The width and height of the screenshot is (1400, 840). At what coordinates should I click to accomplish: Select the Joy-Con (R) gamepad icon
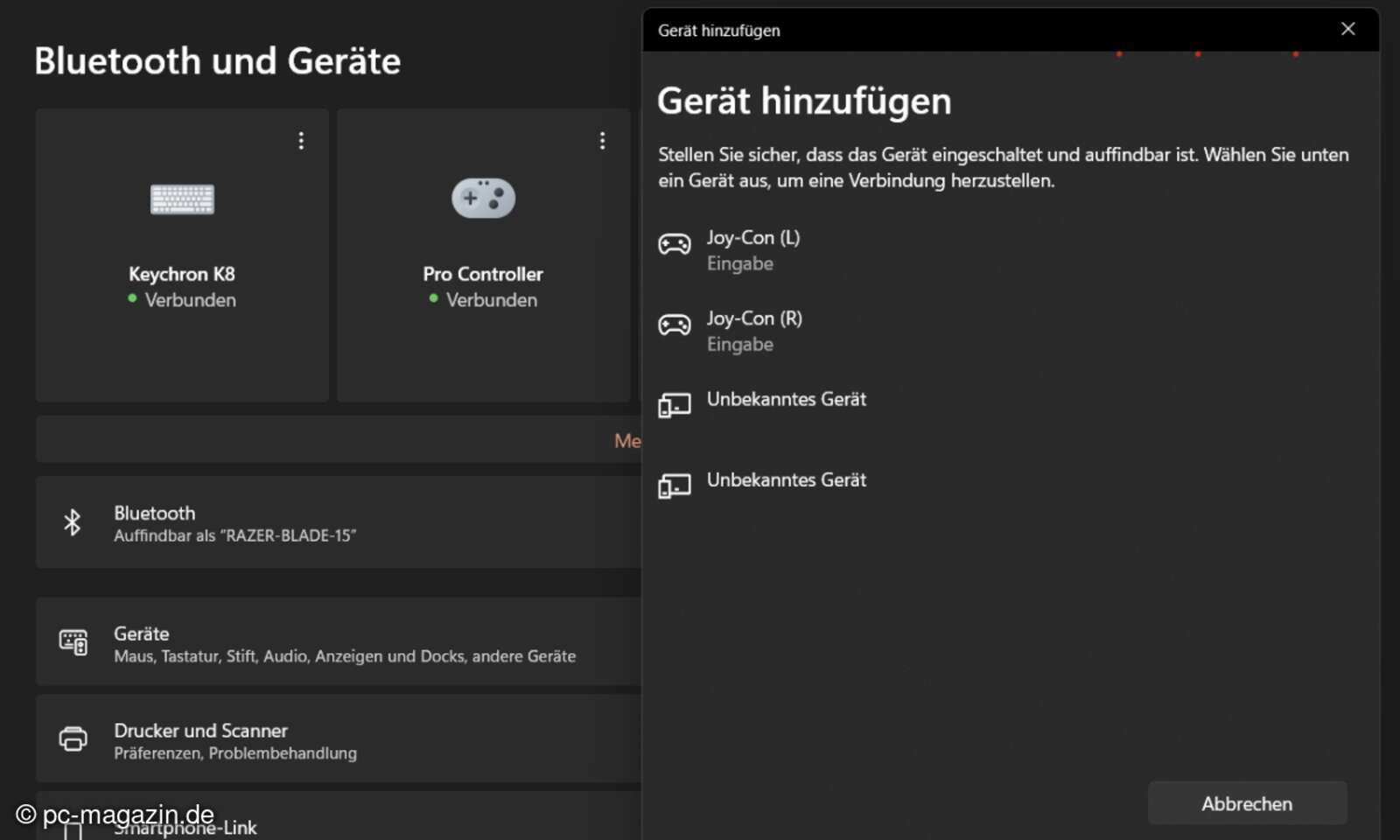674,325
